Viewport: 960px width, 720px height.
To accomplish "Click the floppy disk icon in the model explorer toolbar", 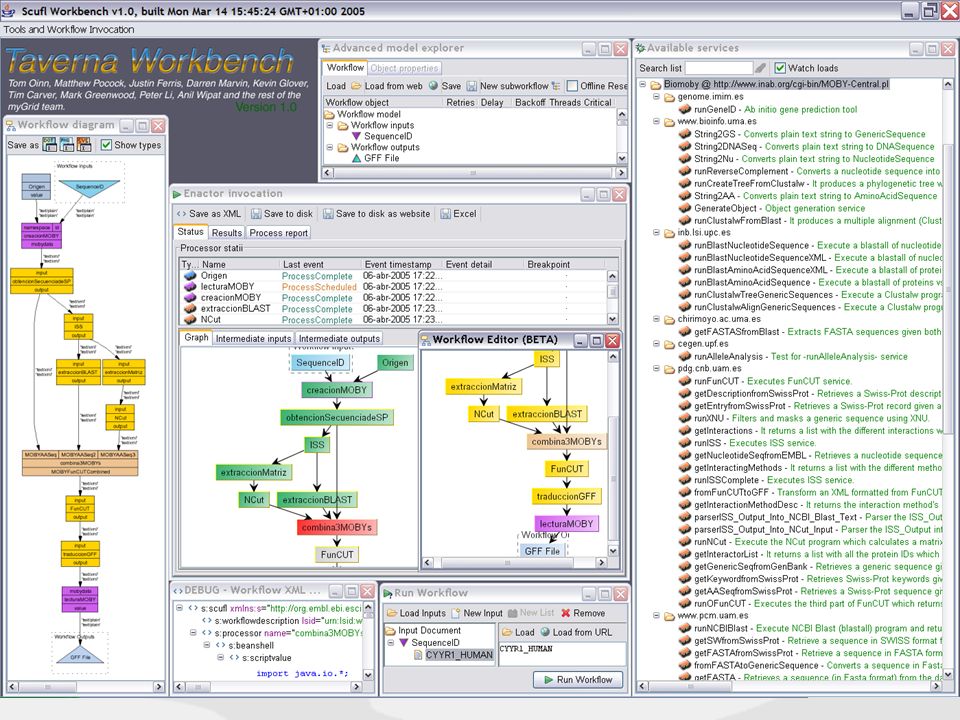I will tap(471, 86).
